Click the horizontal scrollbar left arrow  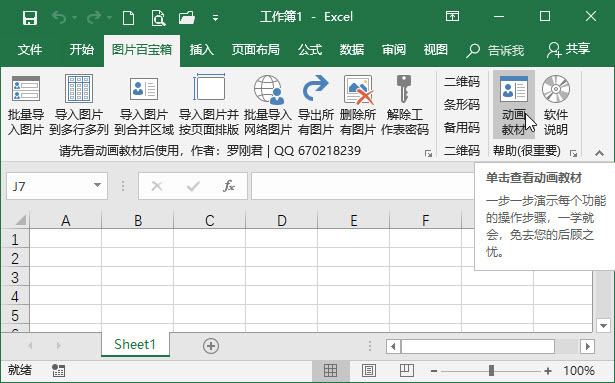393,347
